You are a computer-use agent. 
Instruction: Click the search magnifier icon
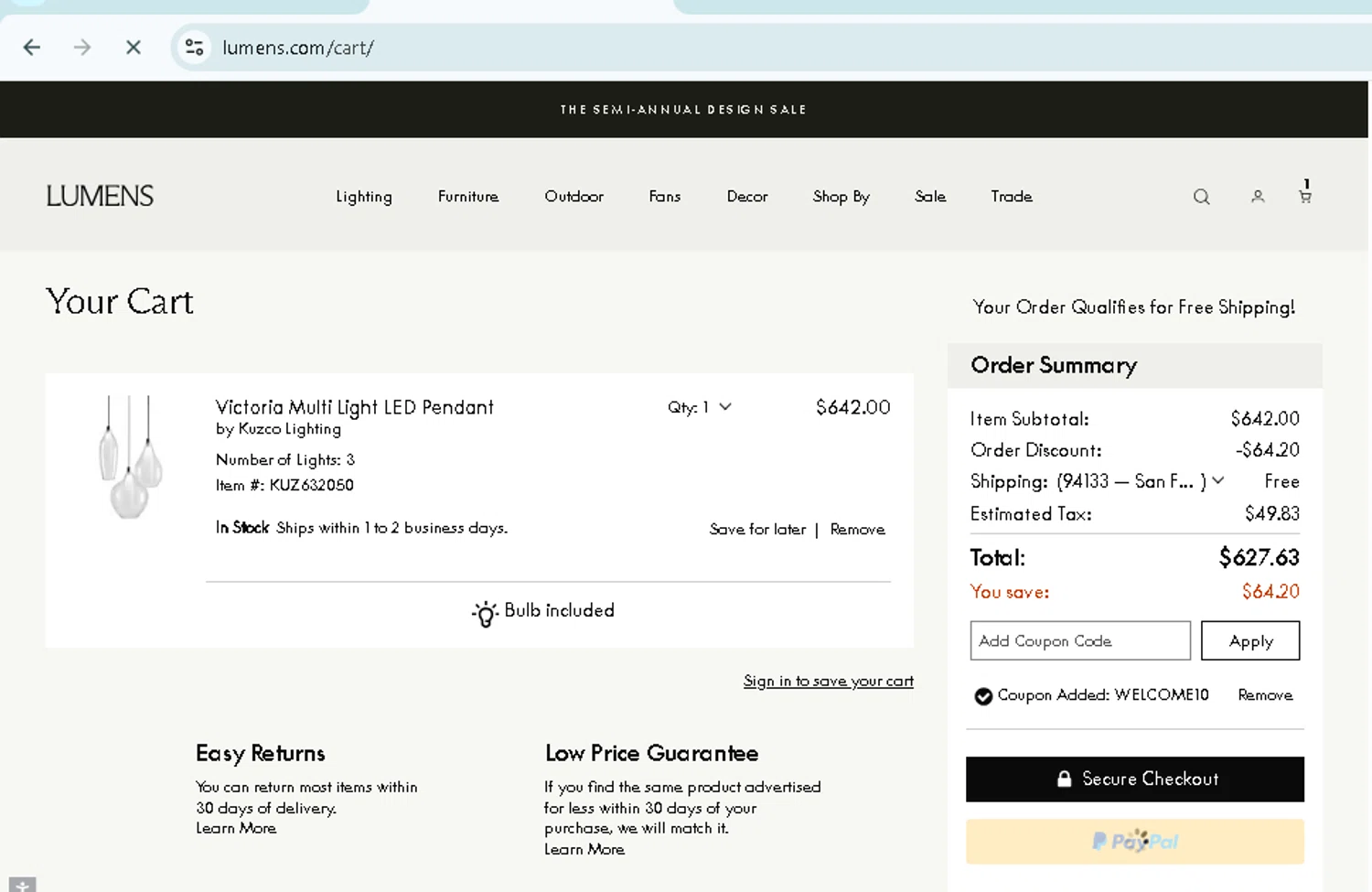[x=1201, y=197]
